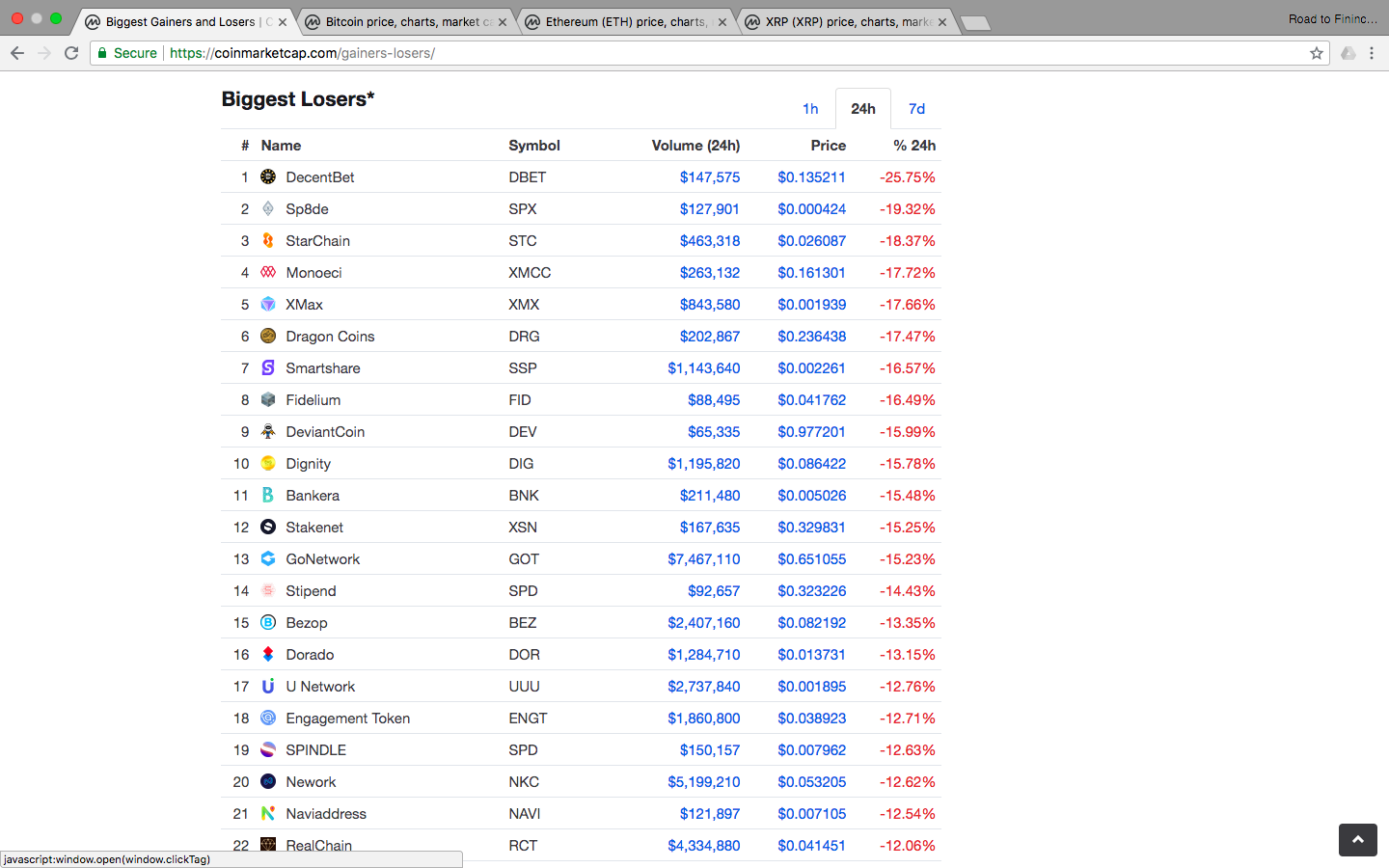Click the Sp8de coin logo icon
The image size is (1389, 868).
(268, 208)
